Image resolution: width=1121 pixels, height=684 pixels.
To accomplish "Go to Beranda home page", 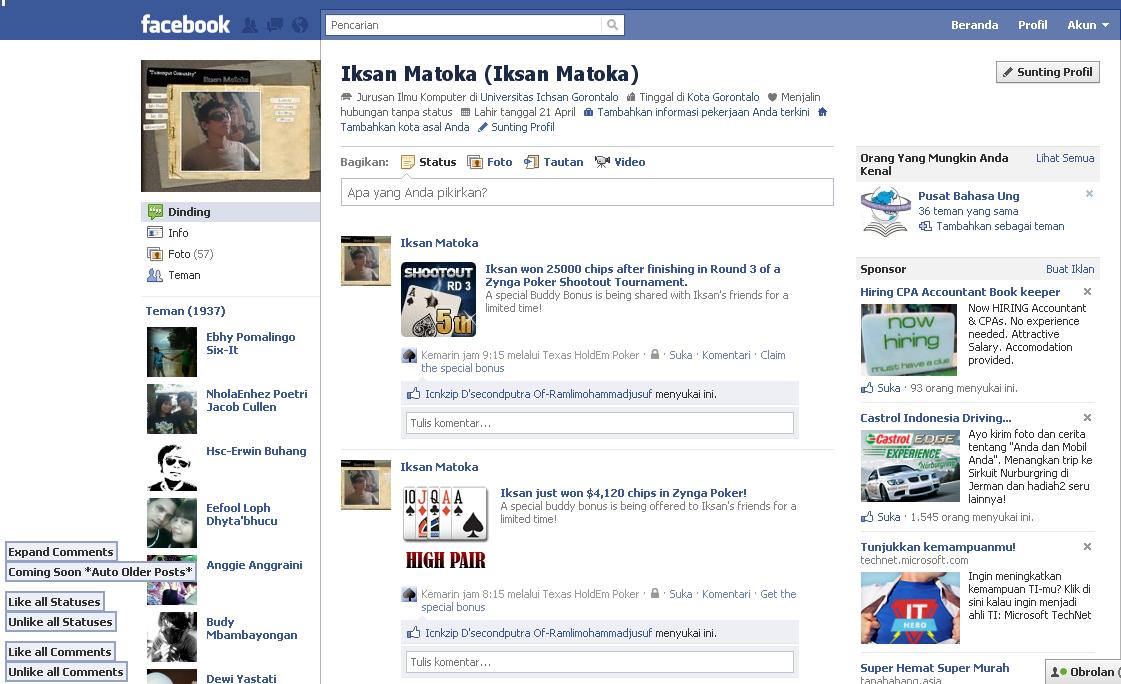I will pyautogui.click(x=974, y=25).
